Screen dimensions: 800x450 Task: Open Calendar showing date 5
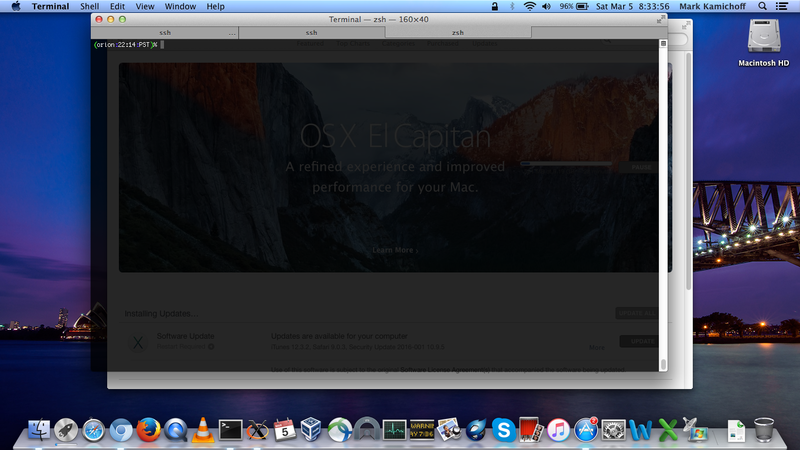click(285, 430)
